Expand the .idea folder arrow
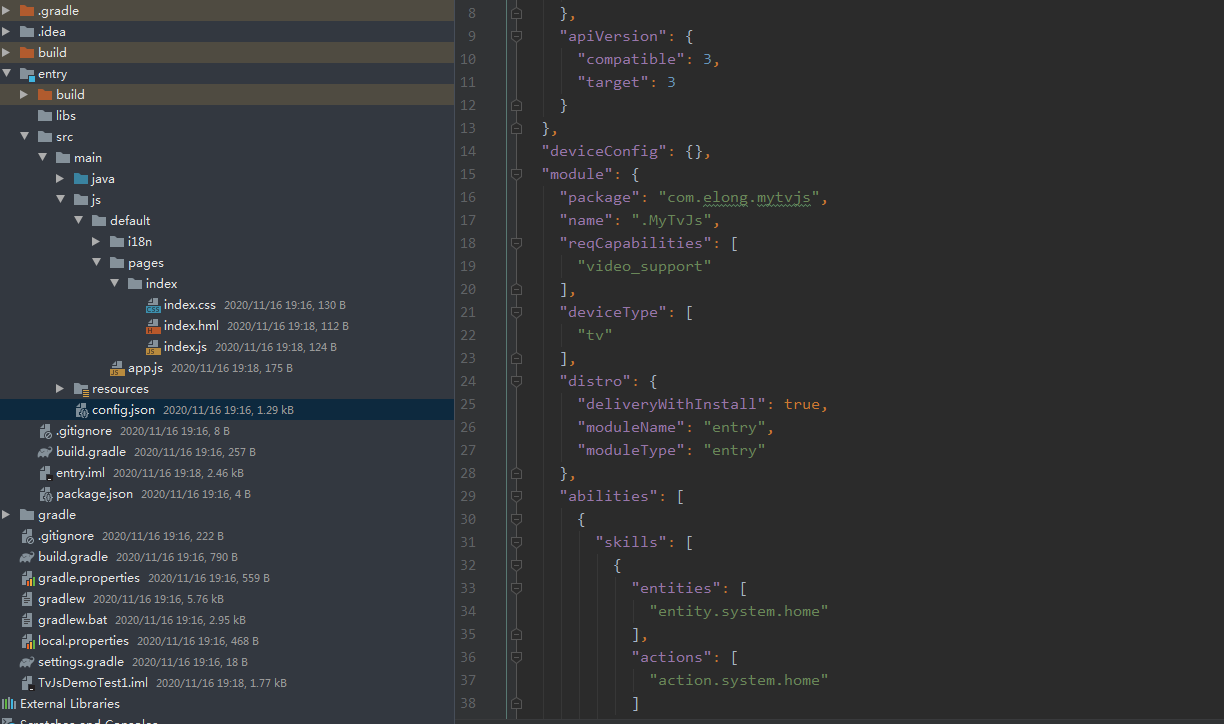The width and height of the screenshot is (1224, 724). tap(7, 32)
